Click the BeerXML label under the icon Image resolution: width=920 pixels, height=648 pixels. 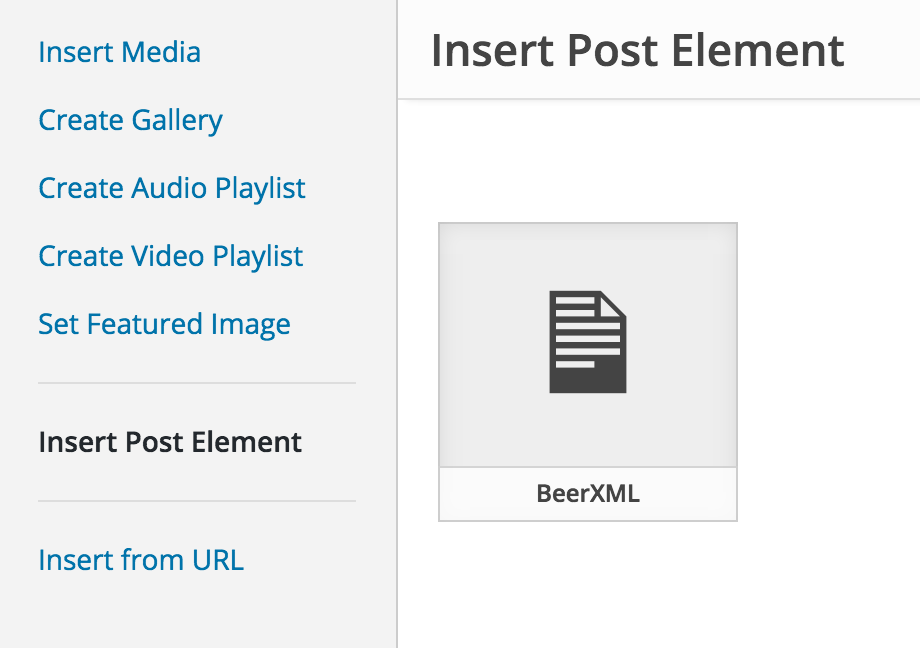(588, 494)
